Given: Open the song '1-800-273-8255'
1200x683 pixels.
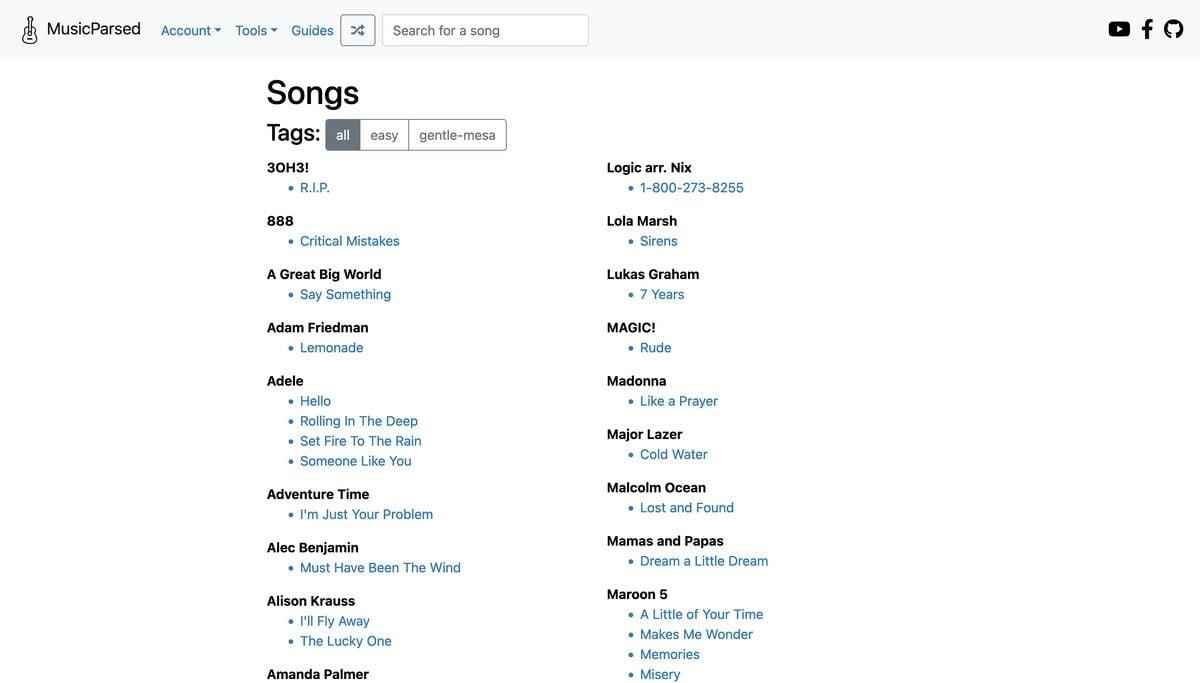Looking at the screenshot, I should pyautogui.click(x=692, y=187).
